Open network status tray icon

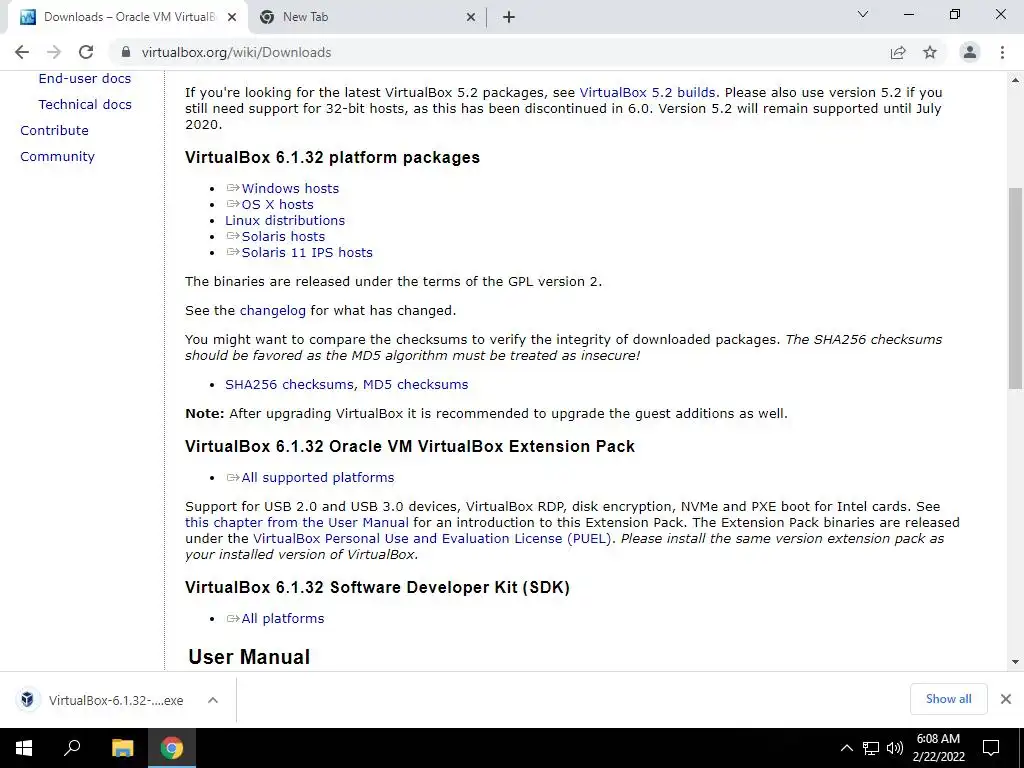pos(871,748)
